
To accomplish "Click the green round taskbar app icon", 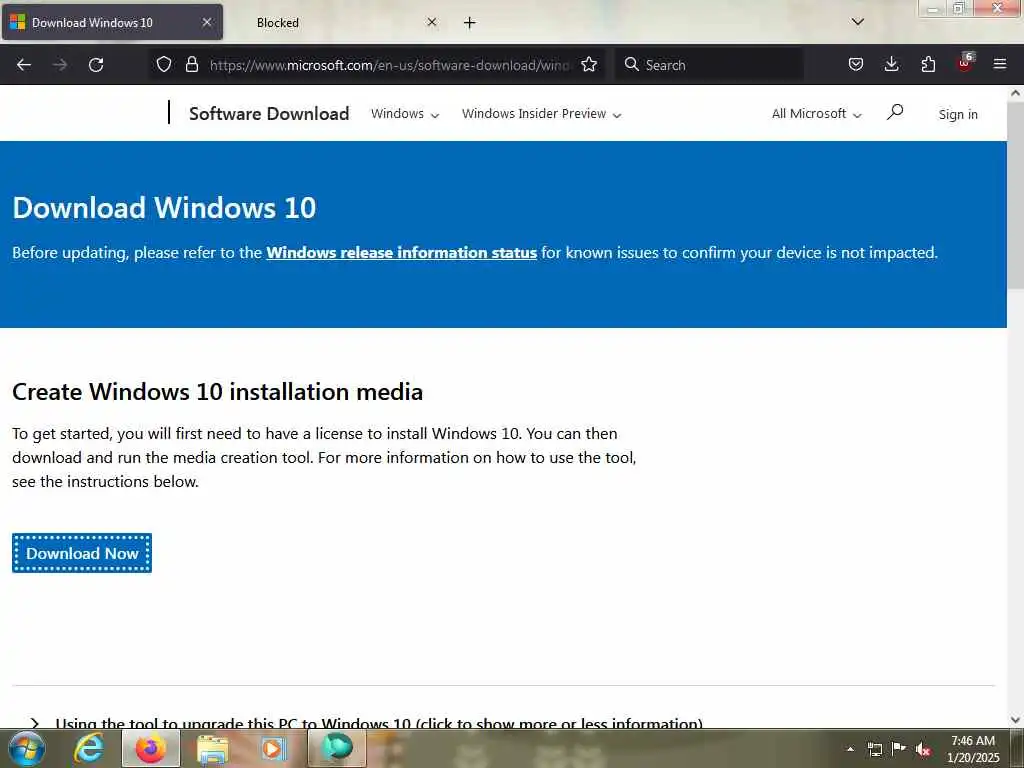I will click(337, 748).
